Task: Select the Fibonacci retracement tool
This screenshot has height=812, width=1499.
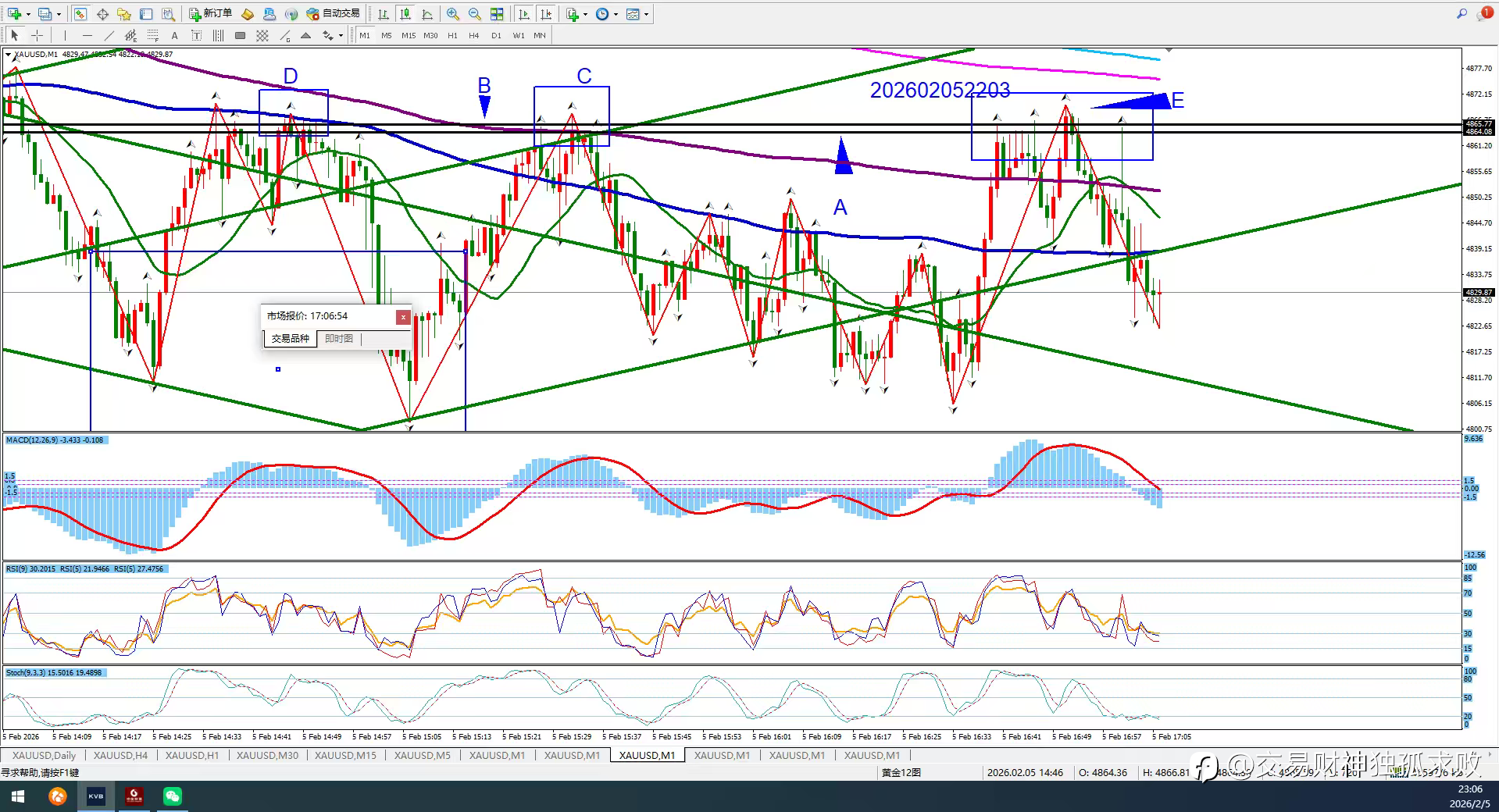Action: (x=153, y=35)
